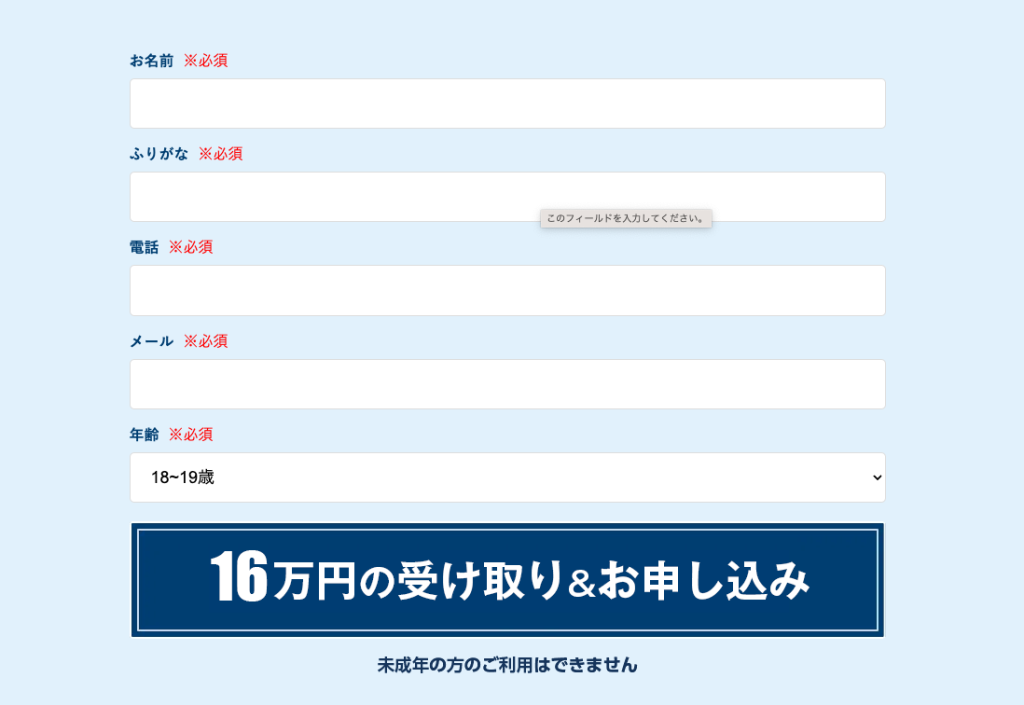Click the お名前 field label
The height and width of the screenshot is (705, 1024).
[x=151, y=61]
